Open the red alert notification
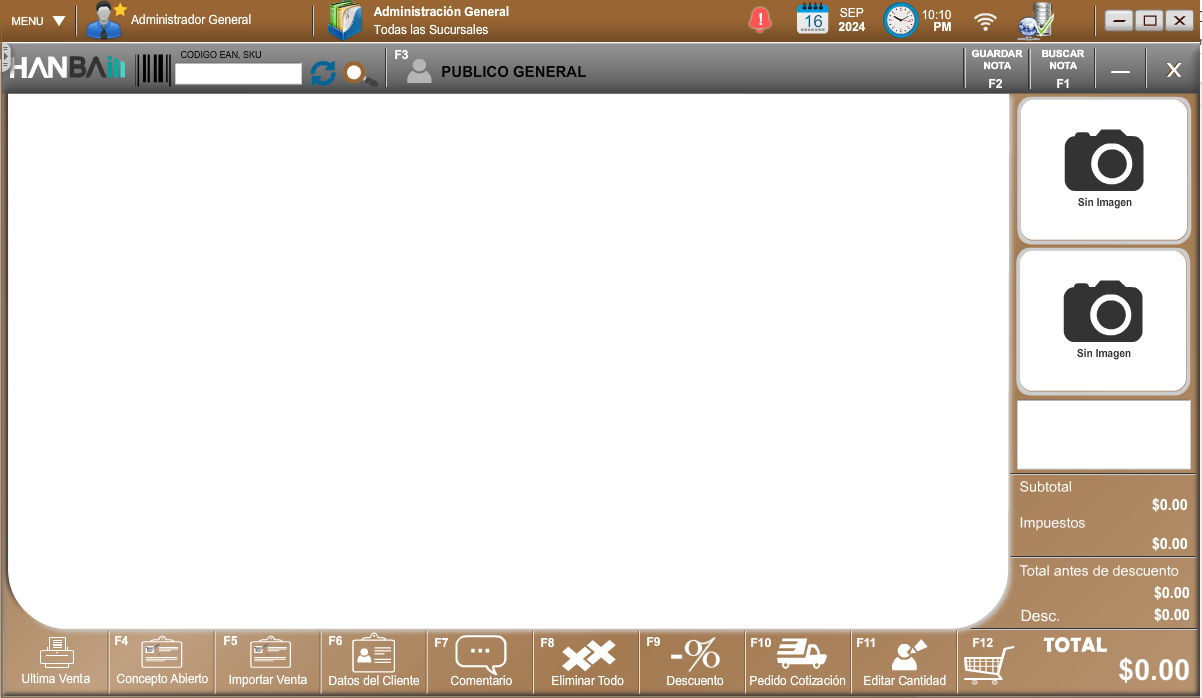 coord(761,20)
